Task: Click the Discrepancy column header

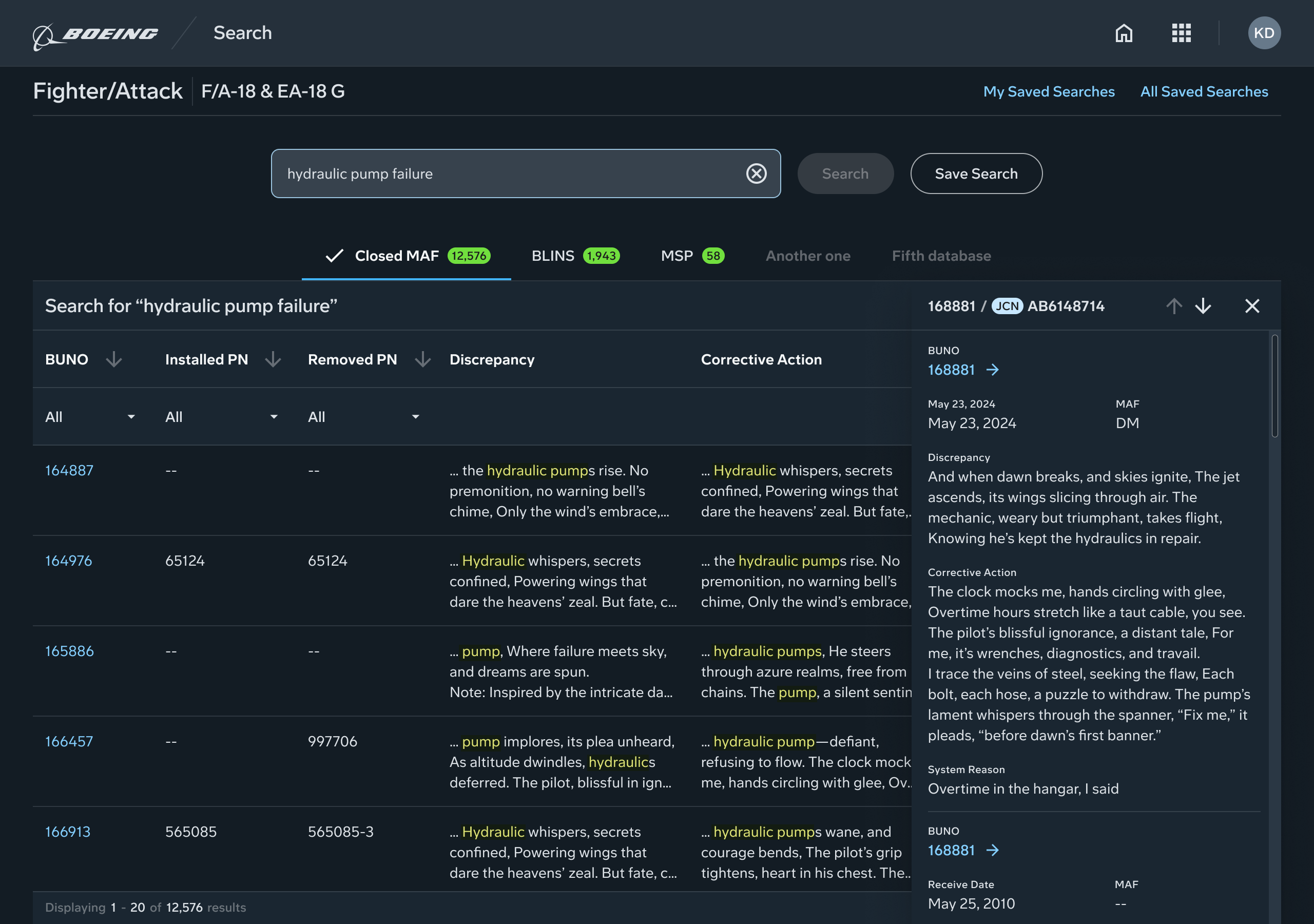Action: (492, 359)
